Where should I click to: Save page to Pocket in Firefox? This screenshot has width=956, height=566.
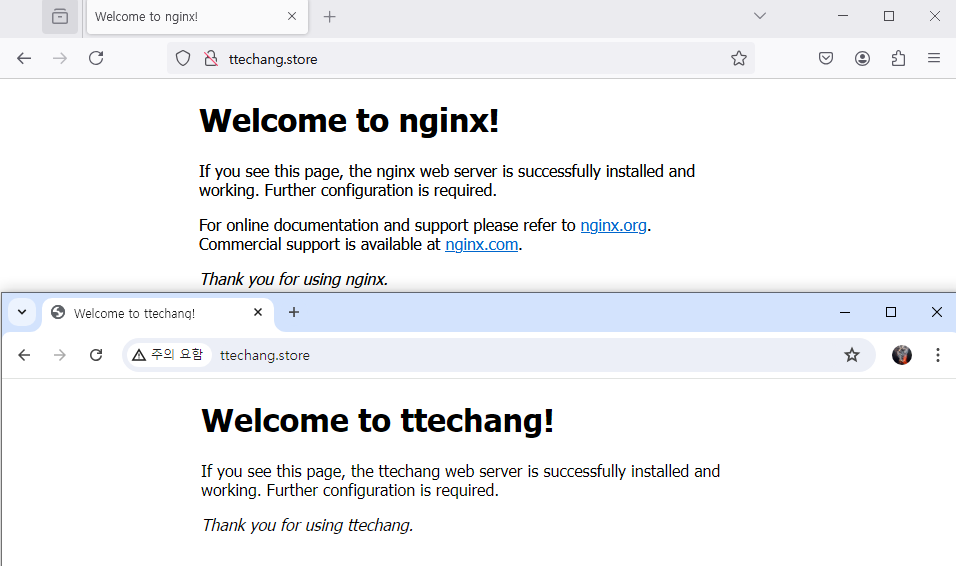tap(826, 59)
